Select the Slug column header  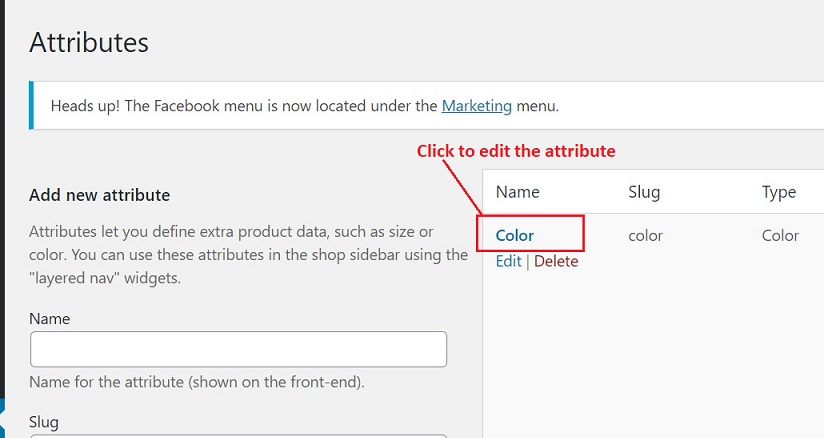pyautogui.click(x=644, y=192)
